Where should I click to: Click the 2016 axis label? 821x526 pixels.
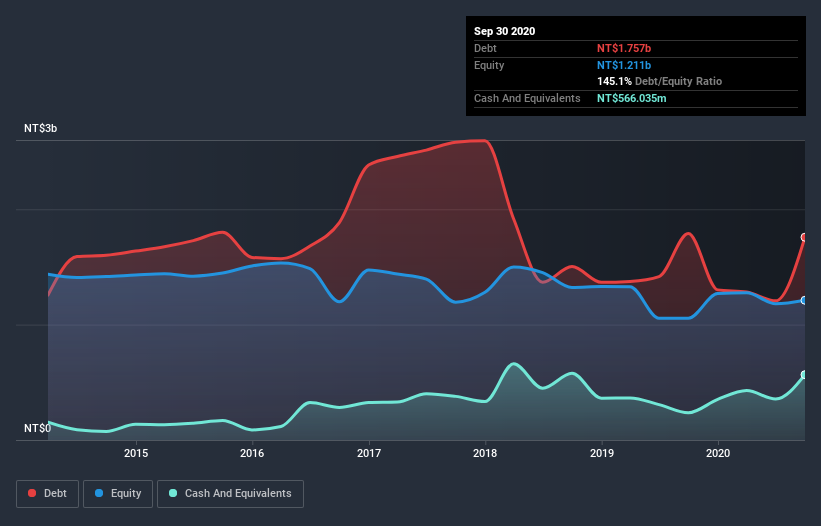tap(252, 453)
